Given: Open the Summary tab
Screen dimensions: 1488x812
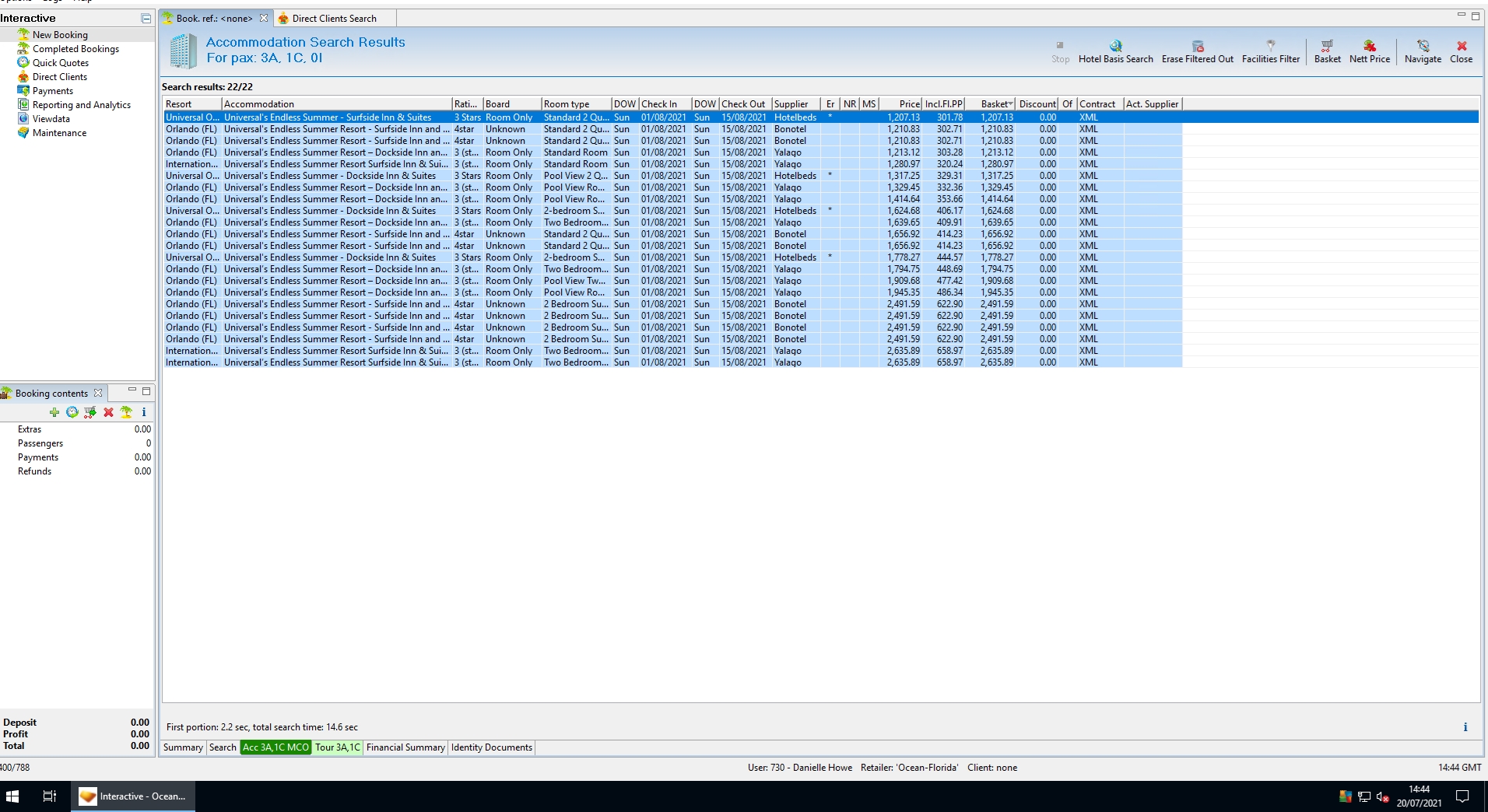Looking at the screenshot, I should point(183,747).
